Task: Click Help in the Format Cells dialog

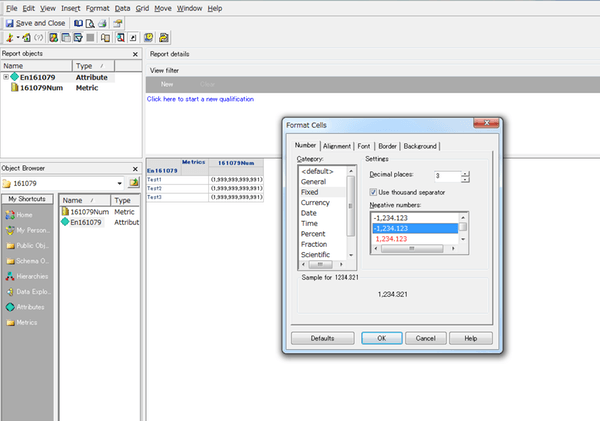Action: (471, 338)
